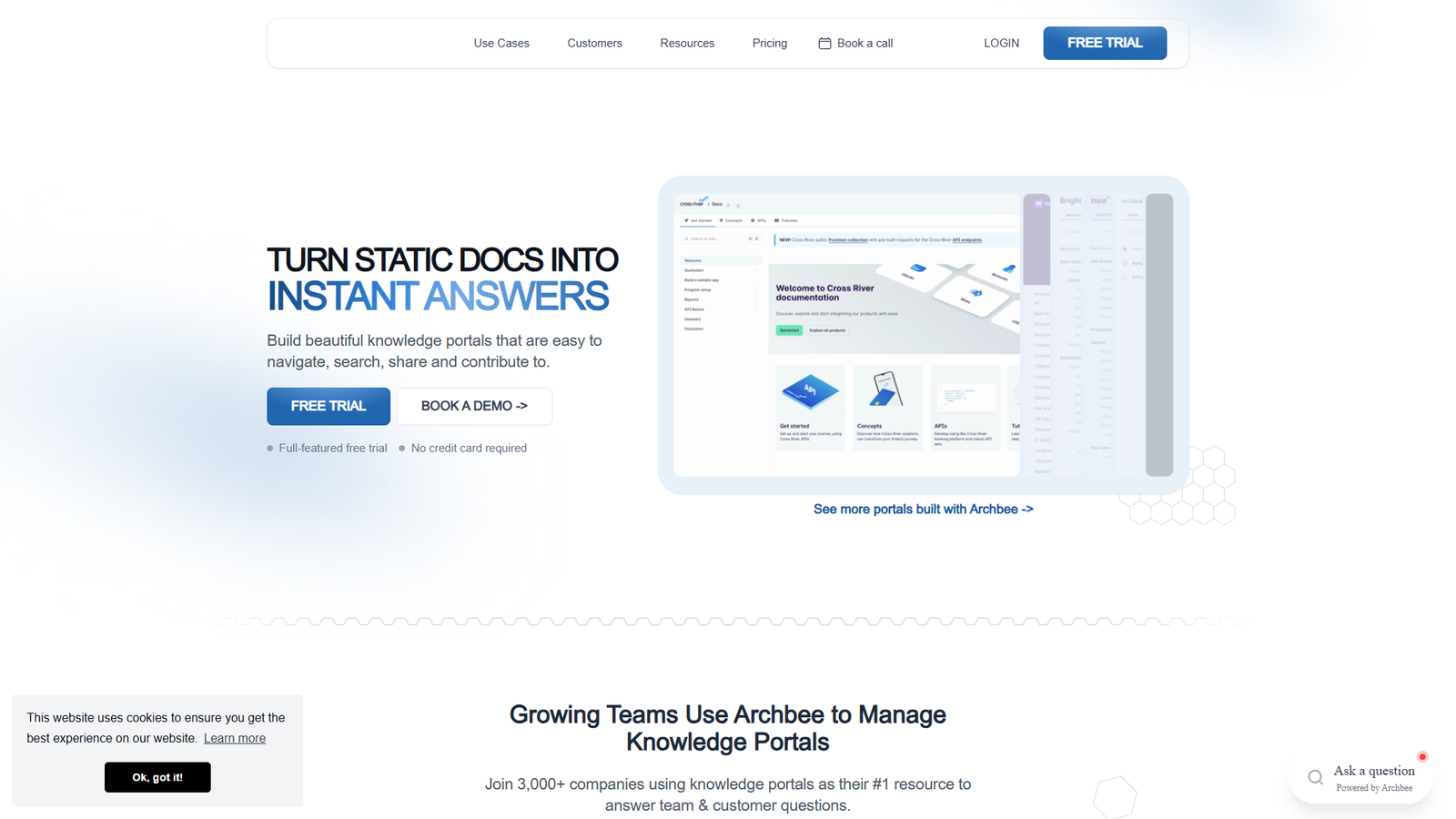Click the Build beautiful knowledge portals paragraph
Screen dimensions: 1456x819
434,351
